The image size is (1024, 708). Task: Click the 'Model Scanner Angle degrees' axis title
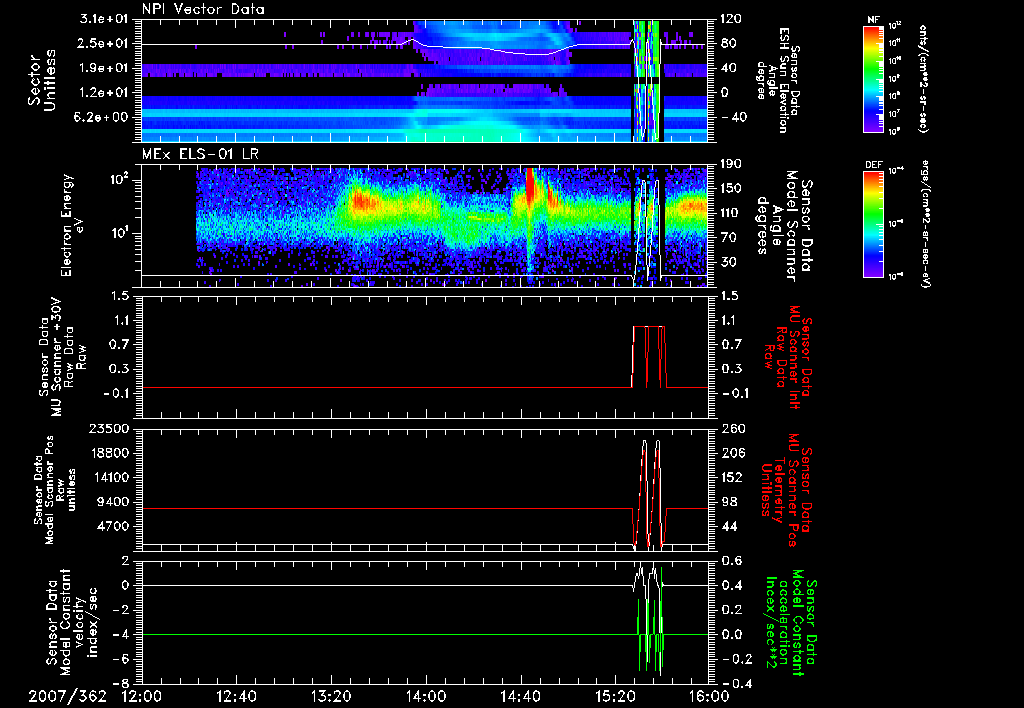tap(784, 226)
